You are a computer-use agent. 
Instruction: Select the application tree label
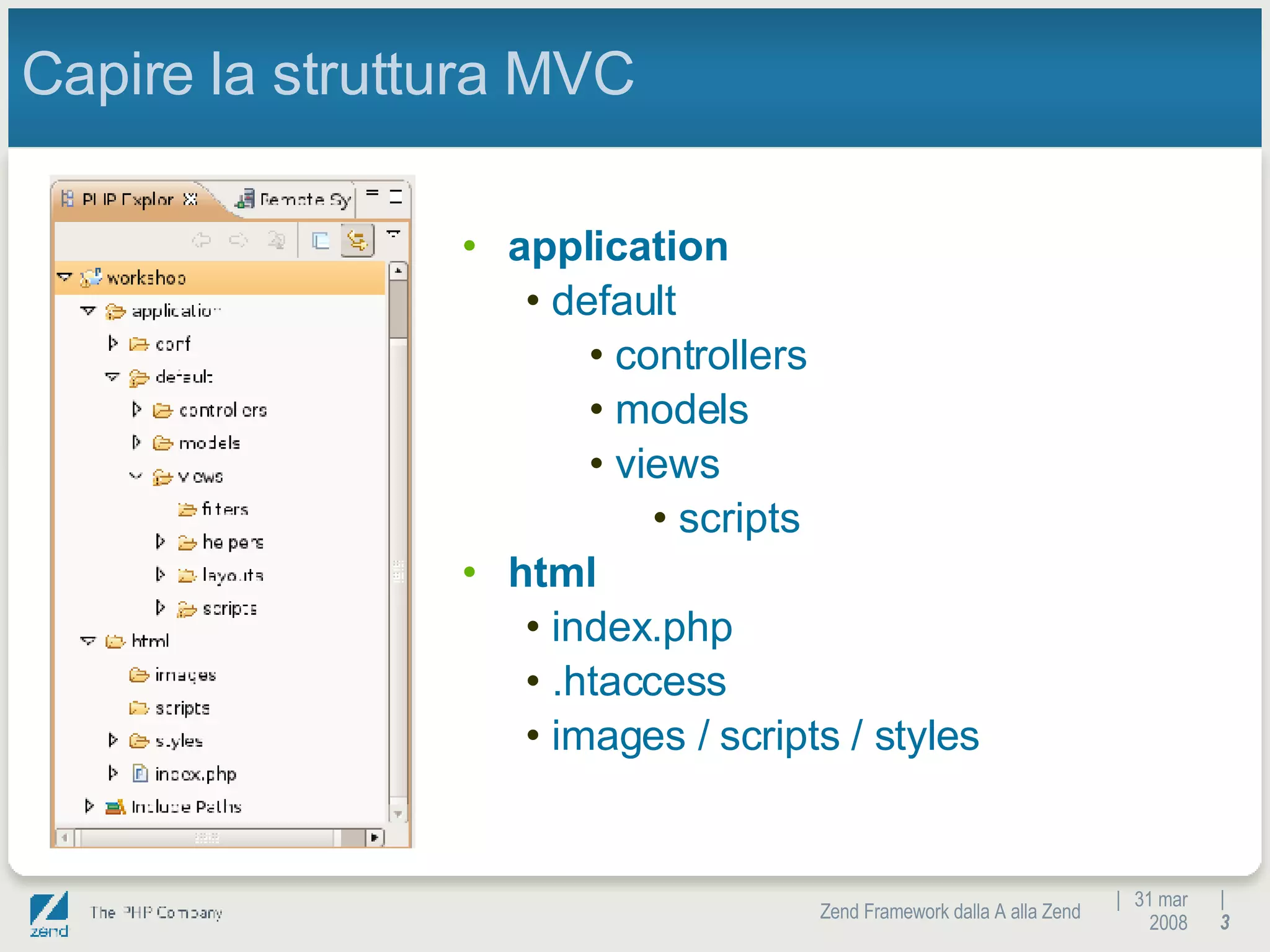(177, 311)
